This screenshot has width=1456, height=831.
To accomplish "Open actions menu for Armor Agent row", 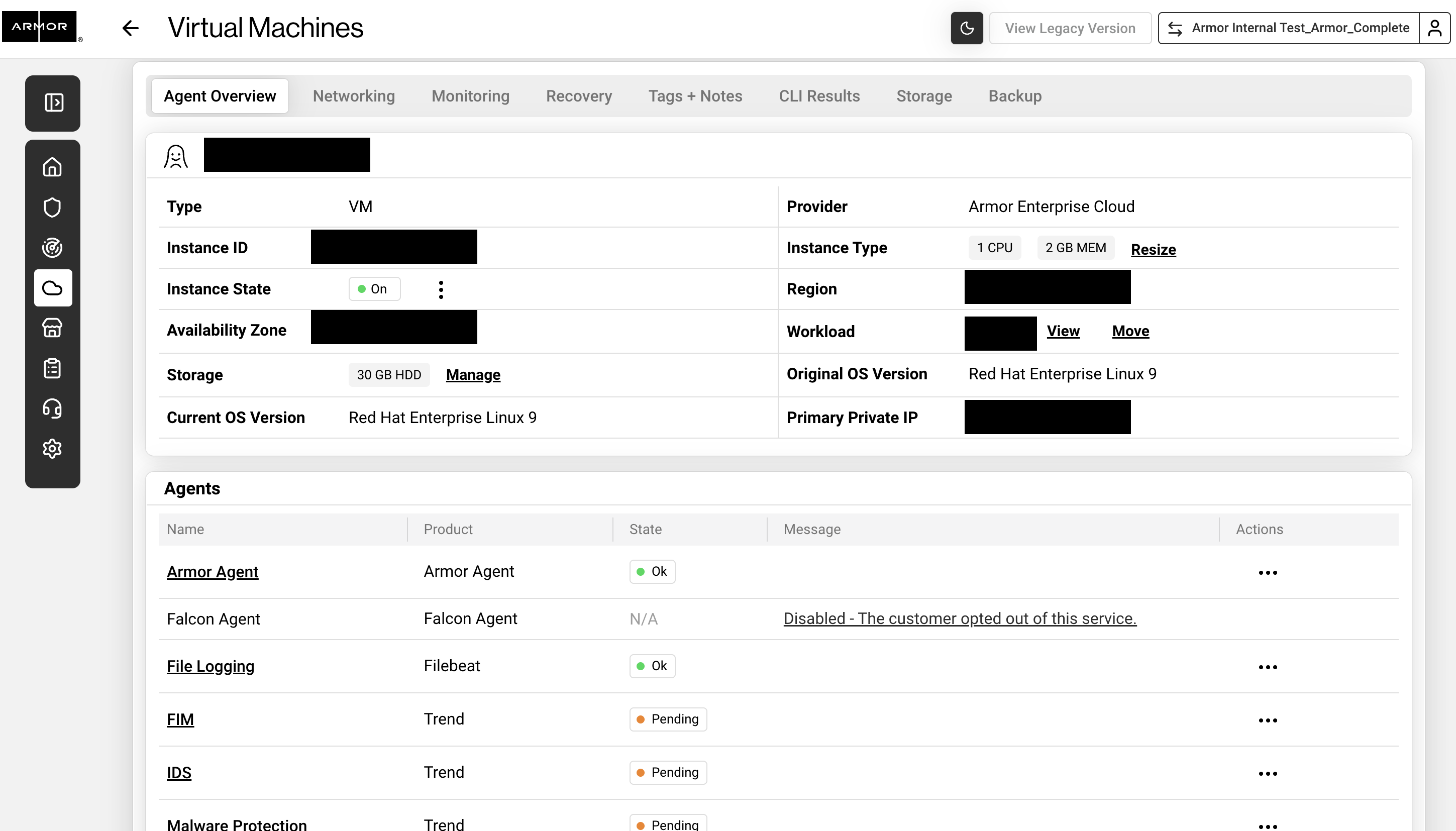I will tap(1267, 572).
